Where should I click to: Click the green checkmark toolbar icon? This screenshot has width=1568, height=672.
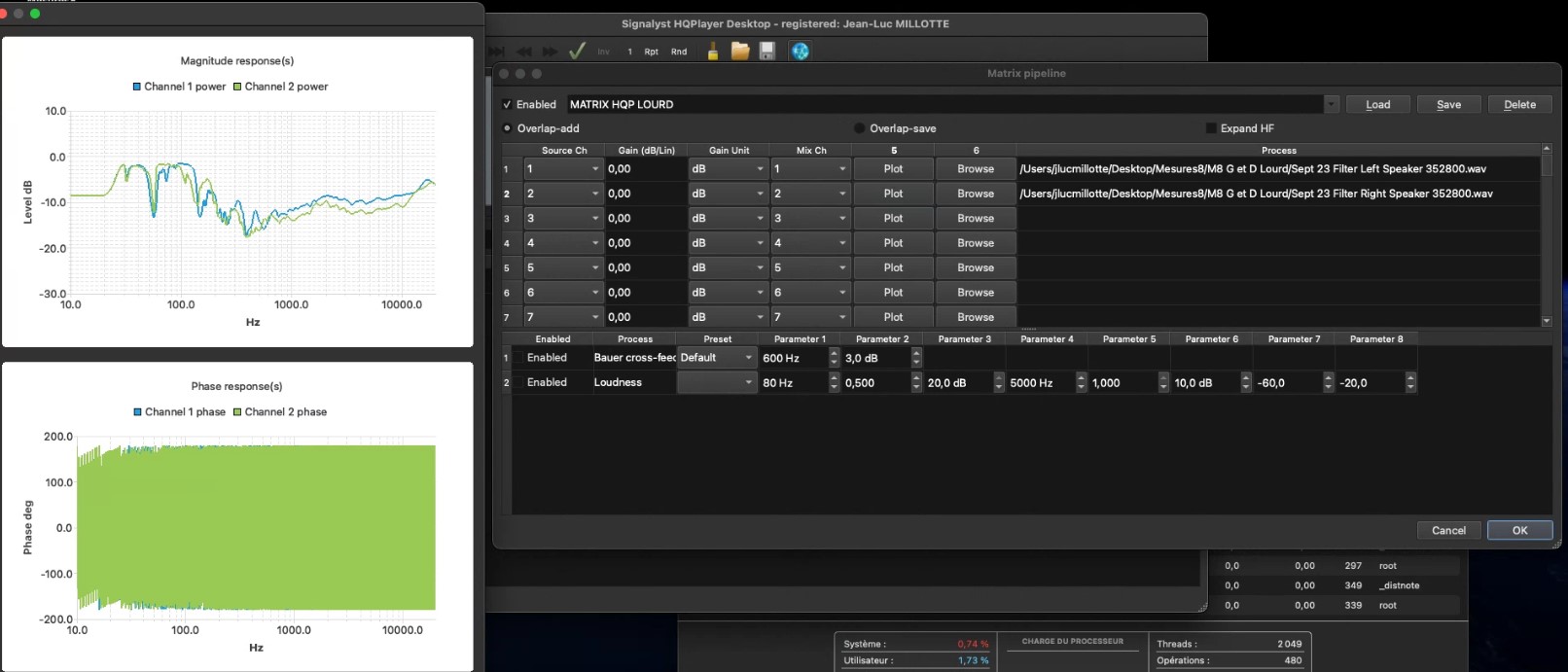coord(577,51)
